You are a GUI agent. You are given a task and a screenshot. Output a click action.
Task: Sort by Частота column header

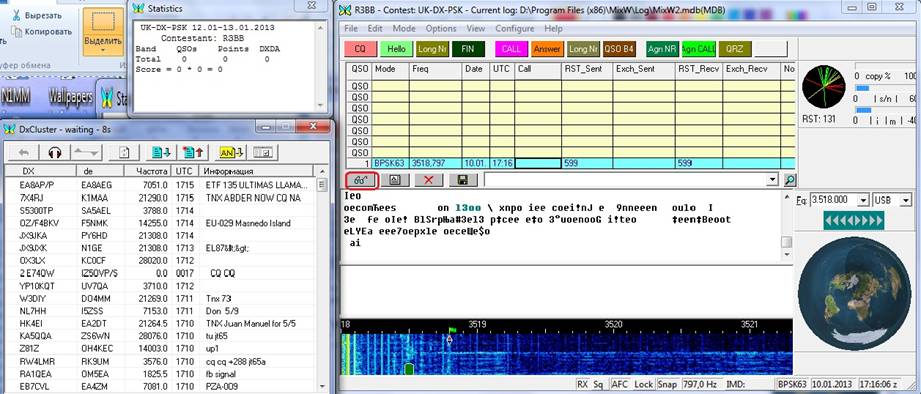[147, 171]
